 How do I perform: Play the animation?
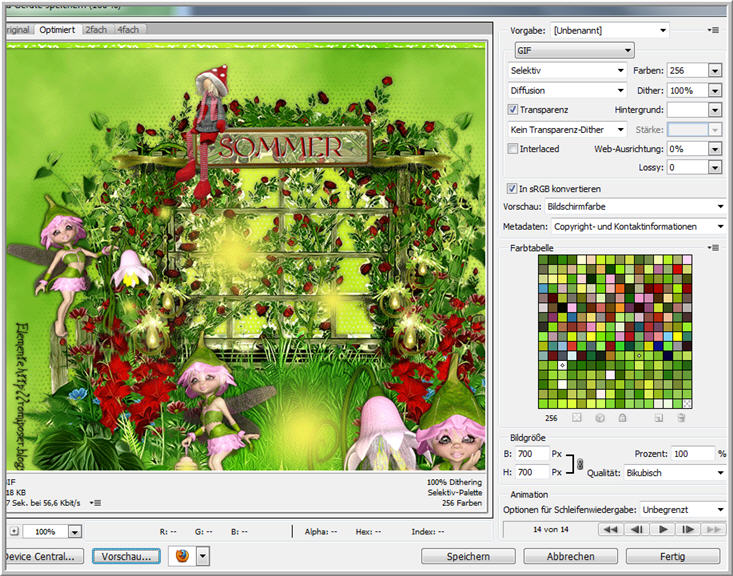tap(662, 529)
